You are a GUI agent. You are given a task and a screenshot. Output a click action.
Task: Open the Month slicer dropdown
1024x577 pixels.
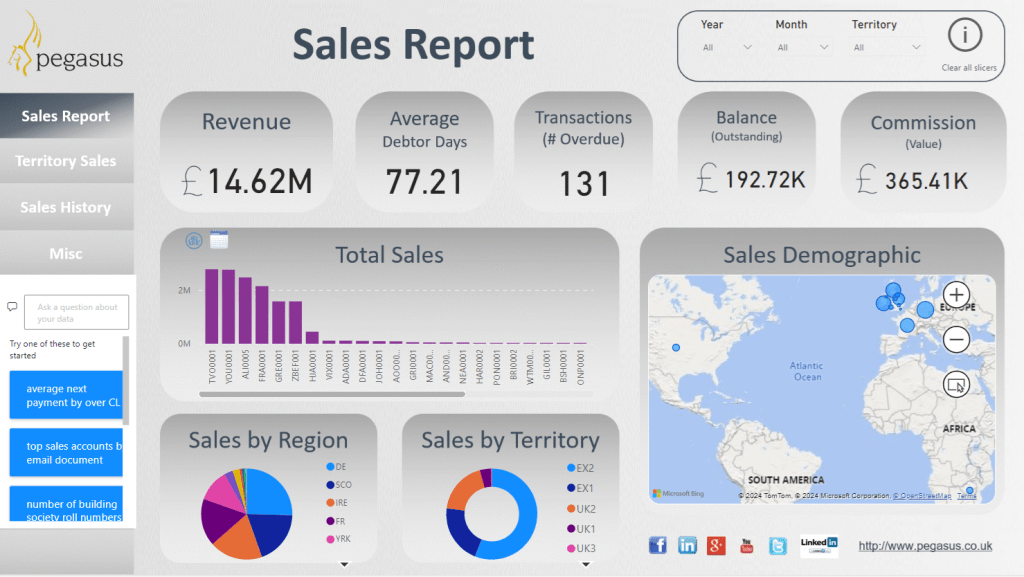coord(803,47)
